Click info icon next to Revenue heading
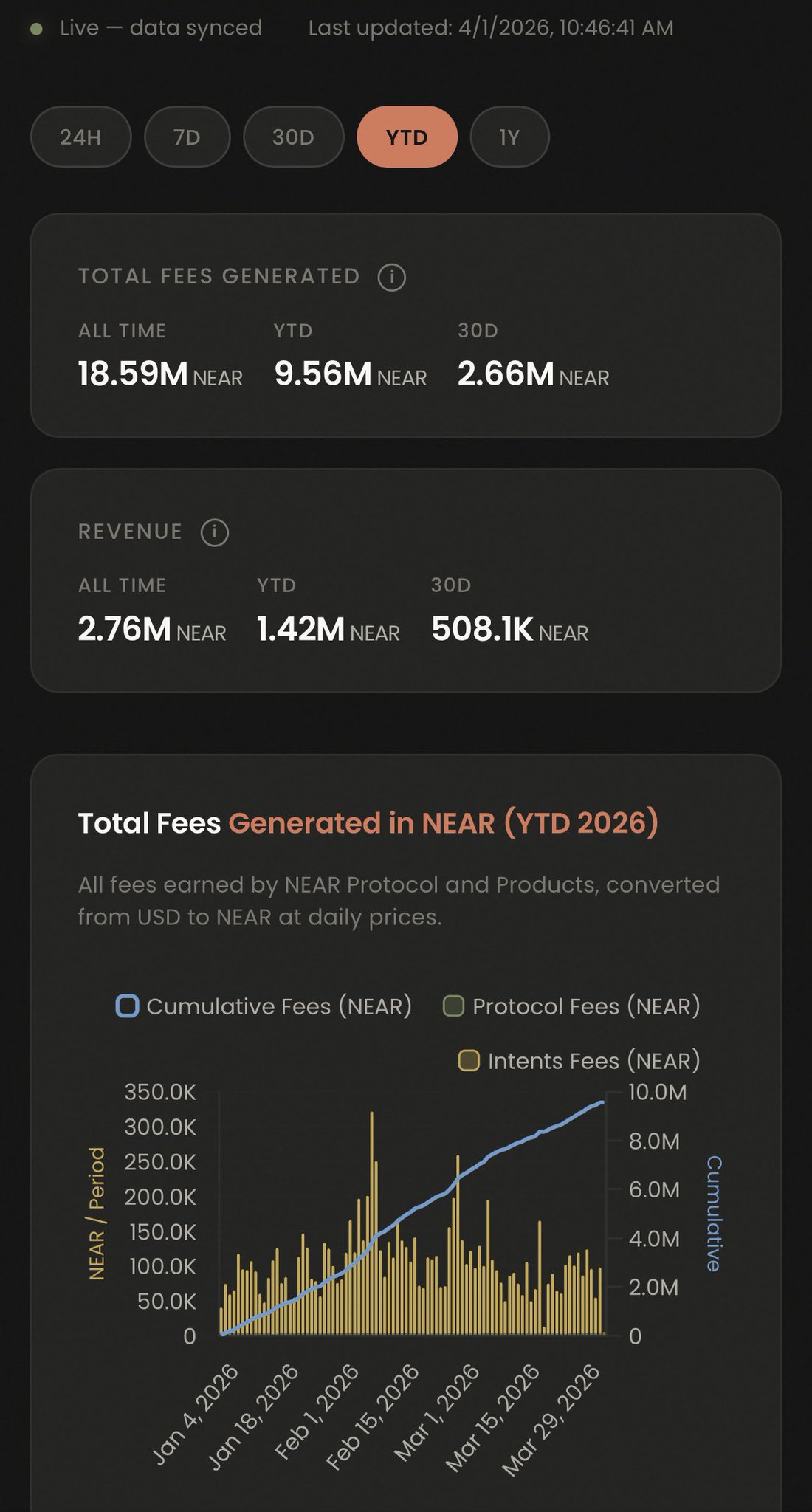 [215, 532]
